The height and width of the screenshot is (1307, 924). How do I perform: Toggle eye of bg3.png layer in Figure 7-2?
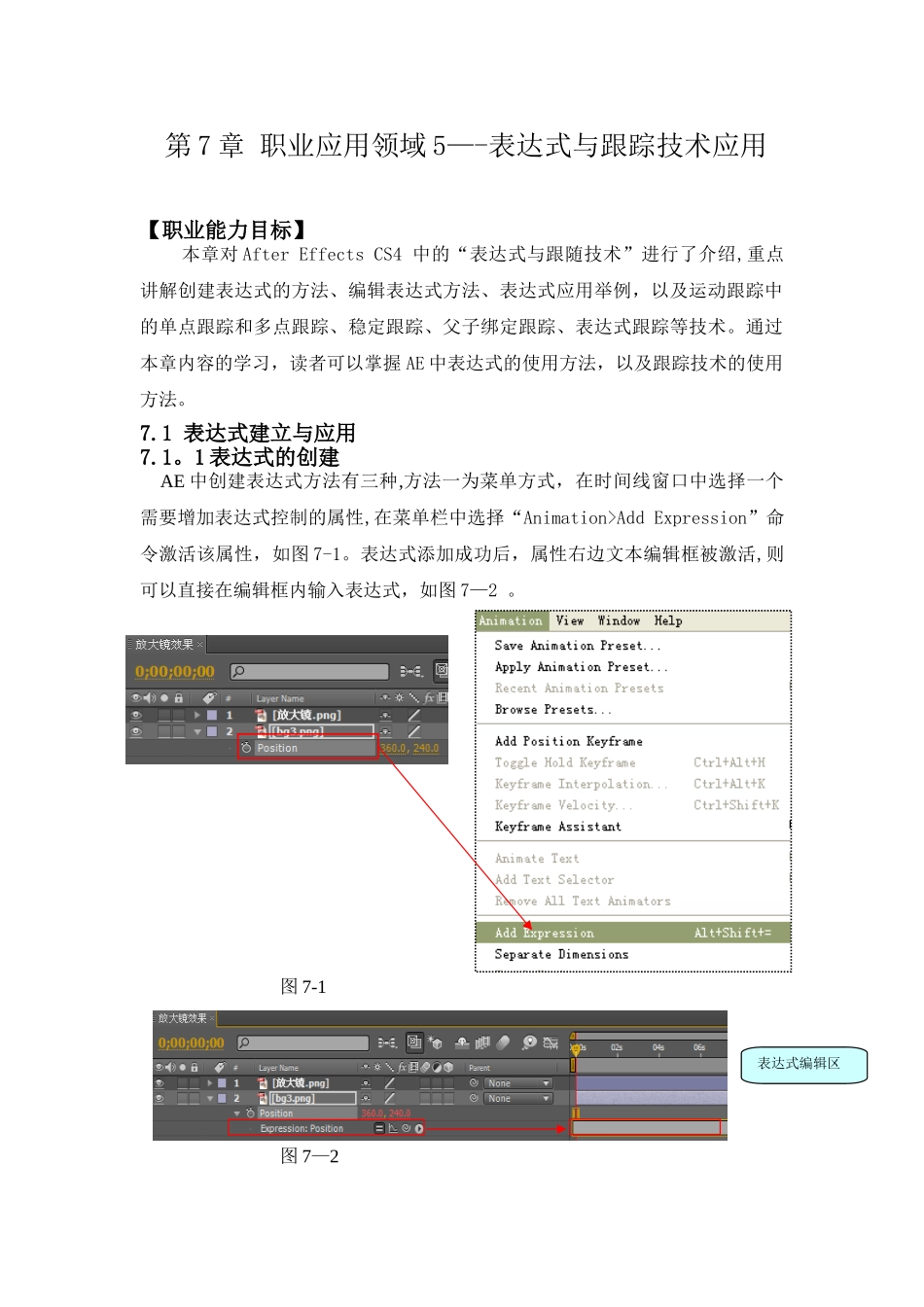coord(160,1099)
